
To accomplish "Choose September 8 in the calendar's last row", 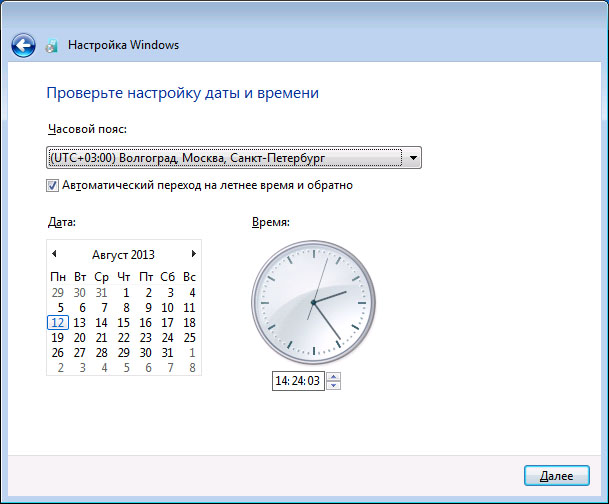I will [190, 368].
